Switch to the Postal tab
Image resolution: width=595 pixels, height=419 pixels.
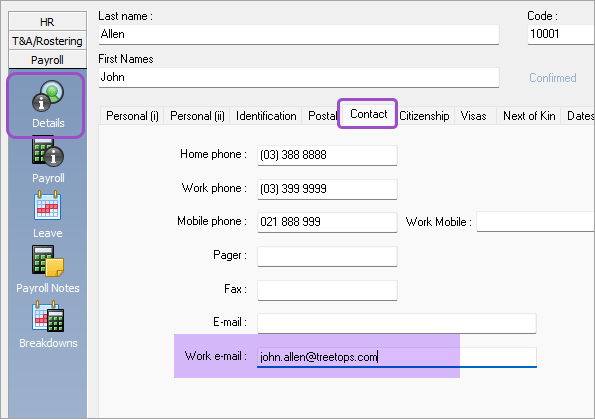click(322, 116)
